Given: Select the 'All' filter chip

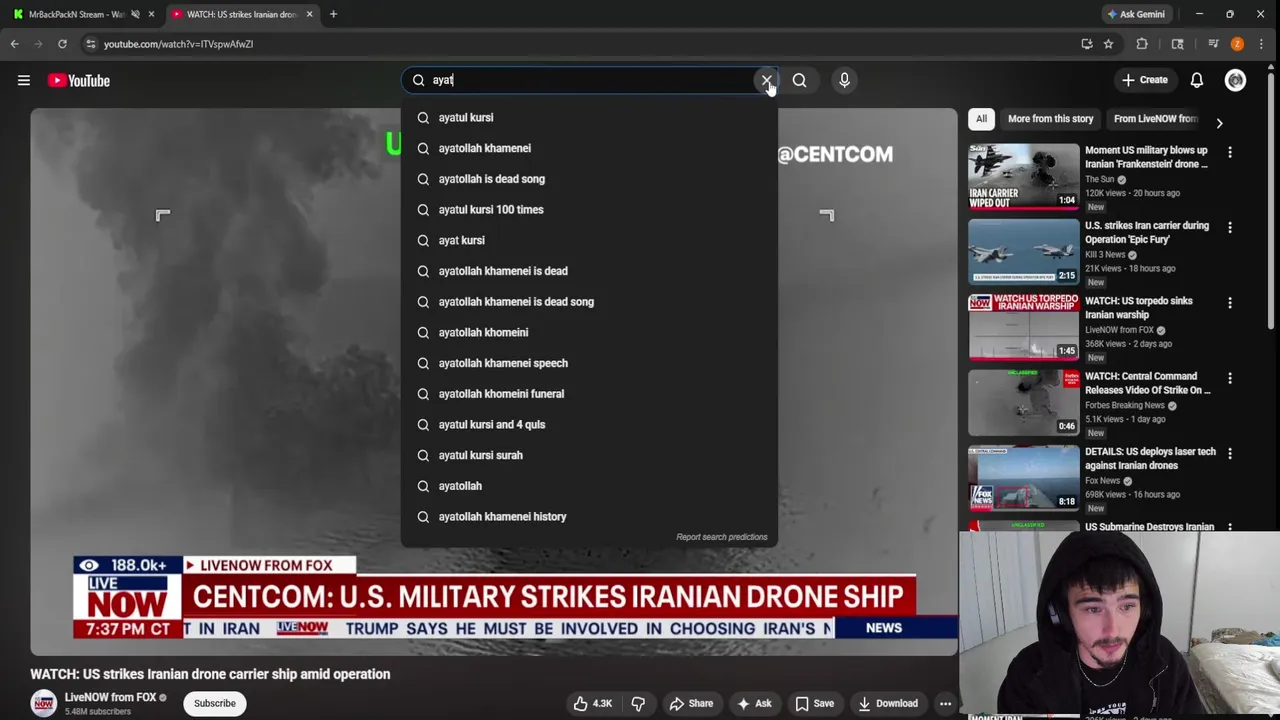Looking at the screenshot, I should pos(981,119).
